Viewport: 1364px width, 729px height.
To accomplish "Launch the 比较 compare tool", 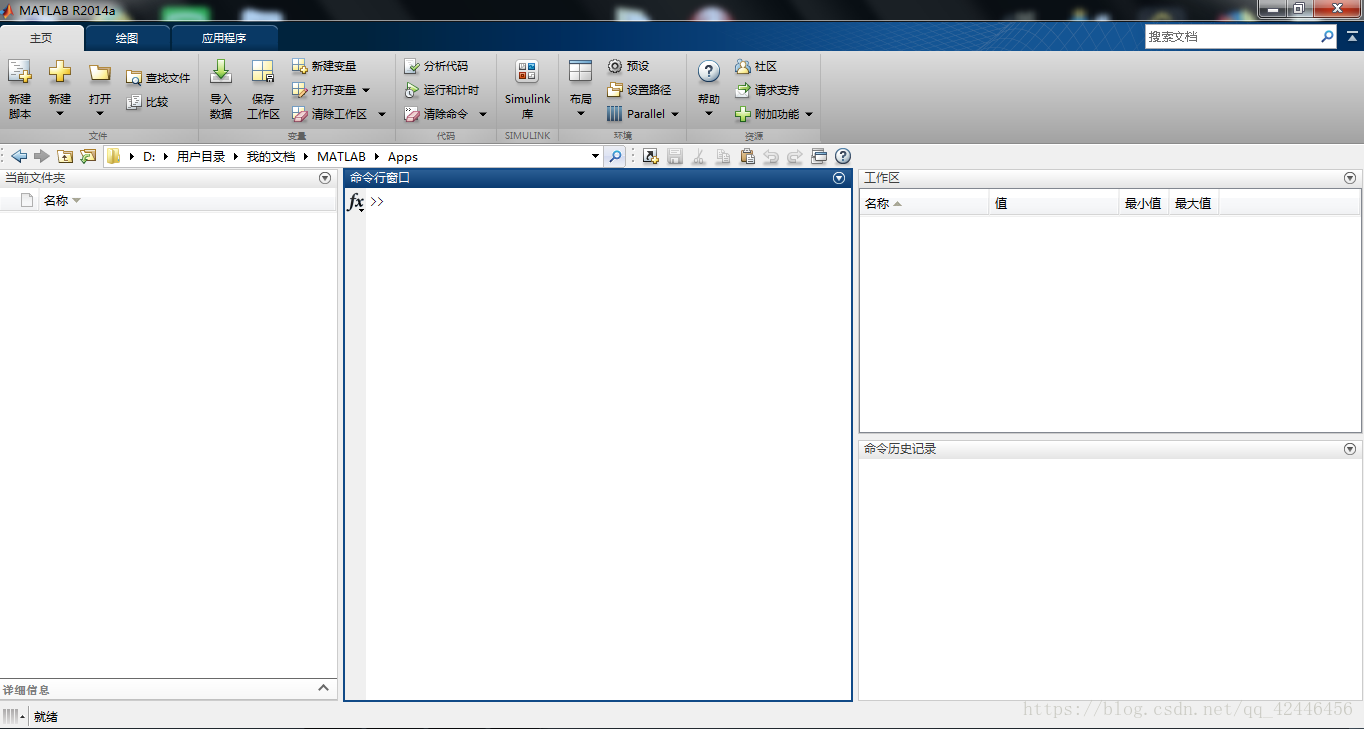I will click(x=147, y=102).
